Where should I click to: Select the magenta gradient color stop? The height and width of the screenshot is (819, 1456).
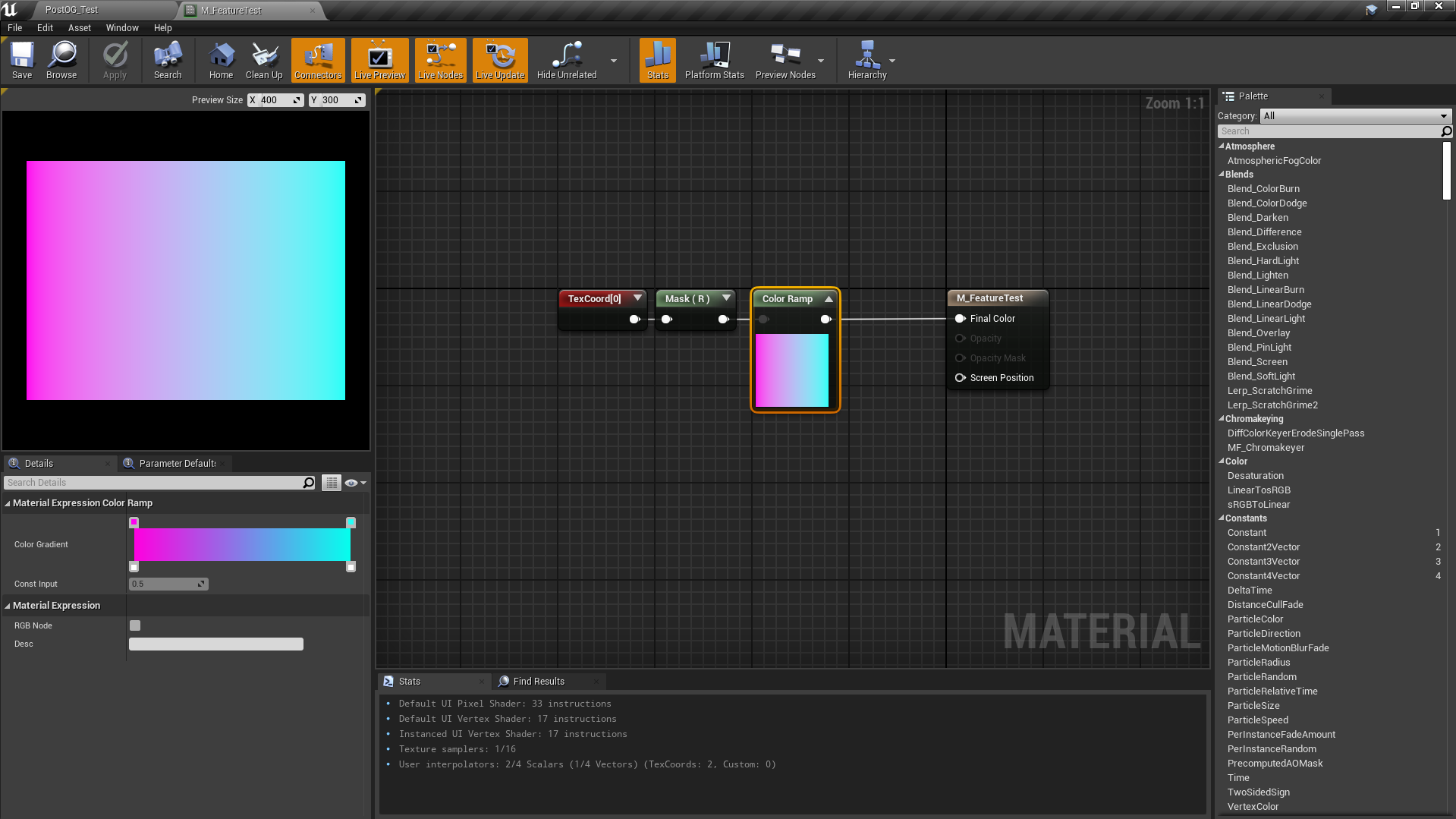pyautogui.click(x=134, y=522)
